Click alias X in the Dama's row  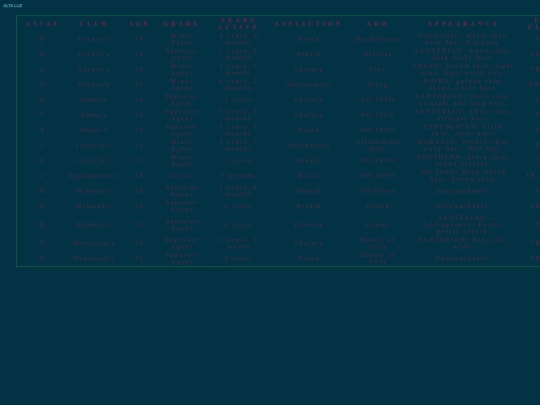tap(42, 100)
